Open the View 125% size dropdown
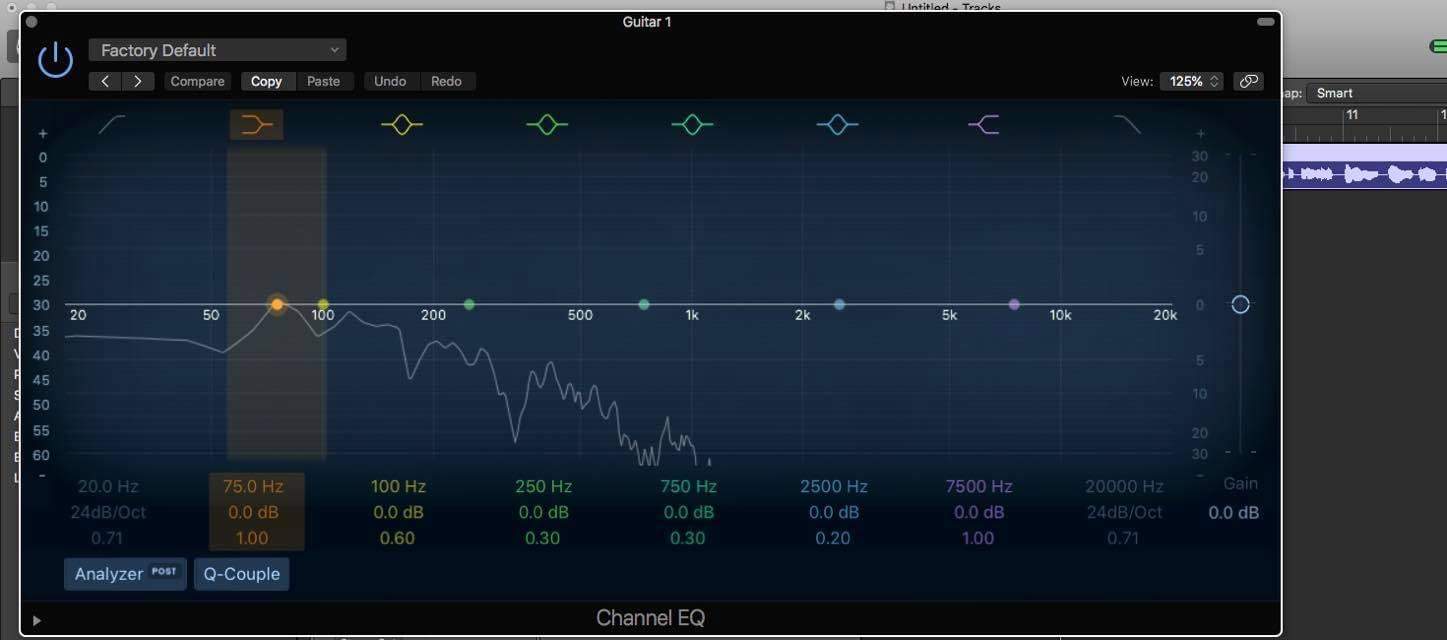The height and width of the screenshot is (640, 1447). click(x=1191, y=82)
